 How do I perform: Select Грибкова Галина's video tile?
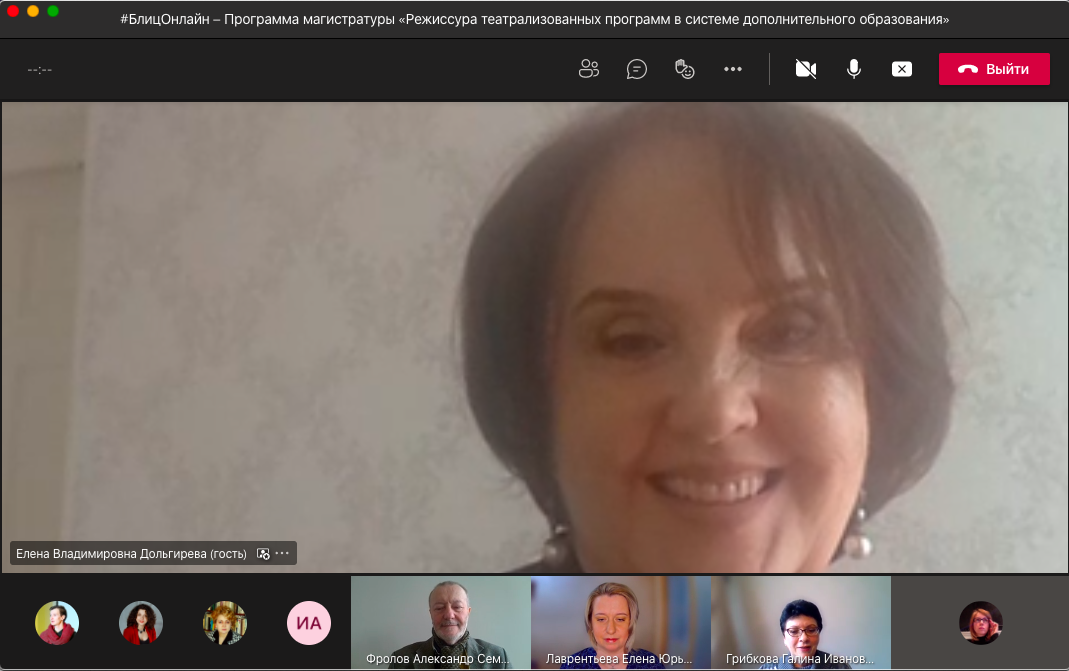(x=801, y=622)
